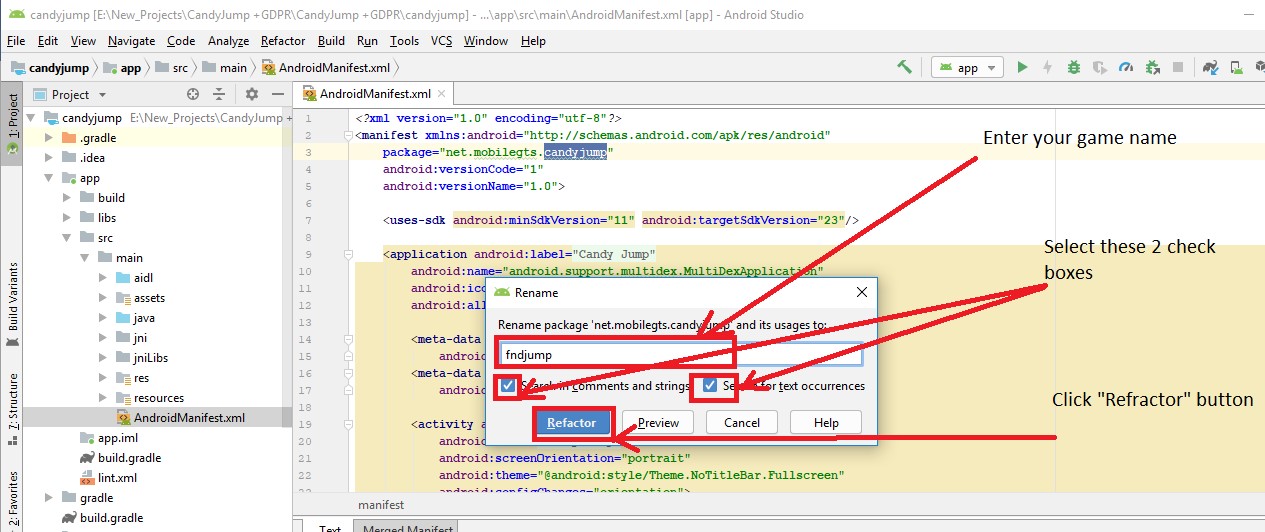Screen dimensions: 1265x532
Task: Expand the jniLibs folder arrow
Action: pyautogui.click(x=102, y=358)
